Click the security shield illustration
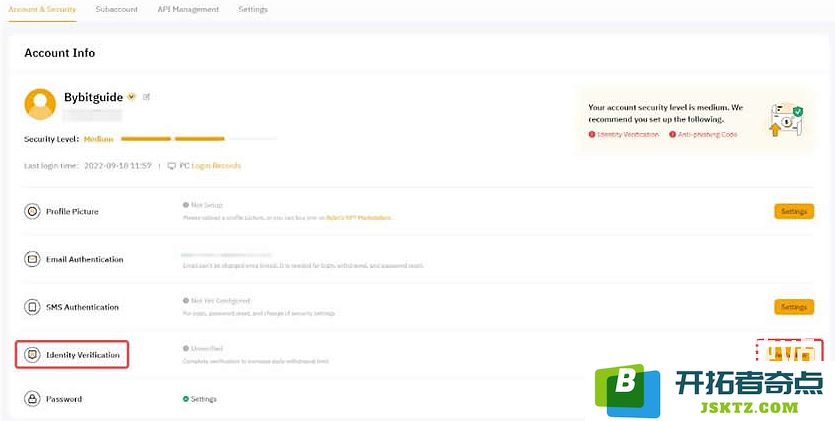 (x=786, y=121)
